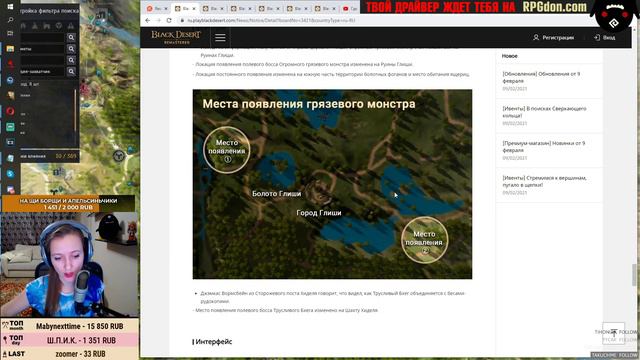Click the rightmost category icon in game filter panel

71,26
